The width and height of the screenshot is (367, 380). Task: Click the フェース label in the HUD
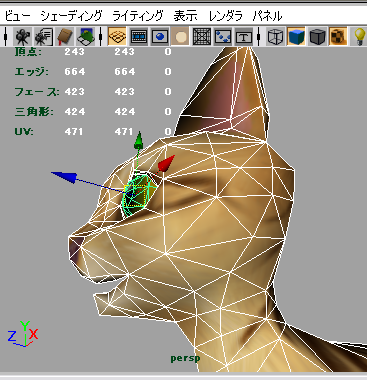(37, 92)
